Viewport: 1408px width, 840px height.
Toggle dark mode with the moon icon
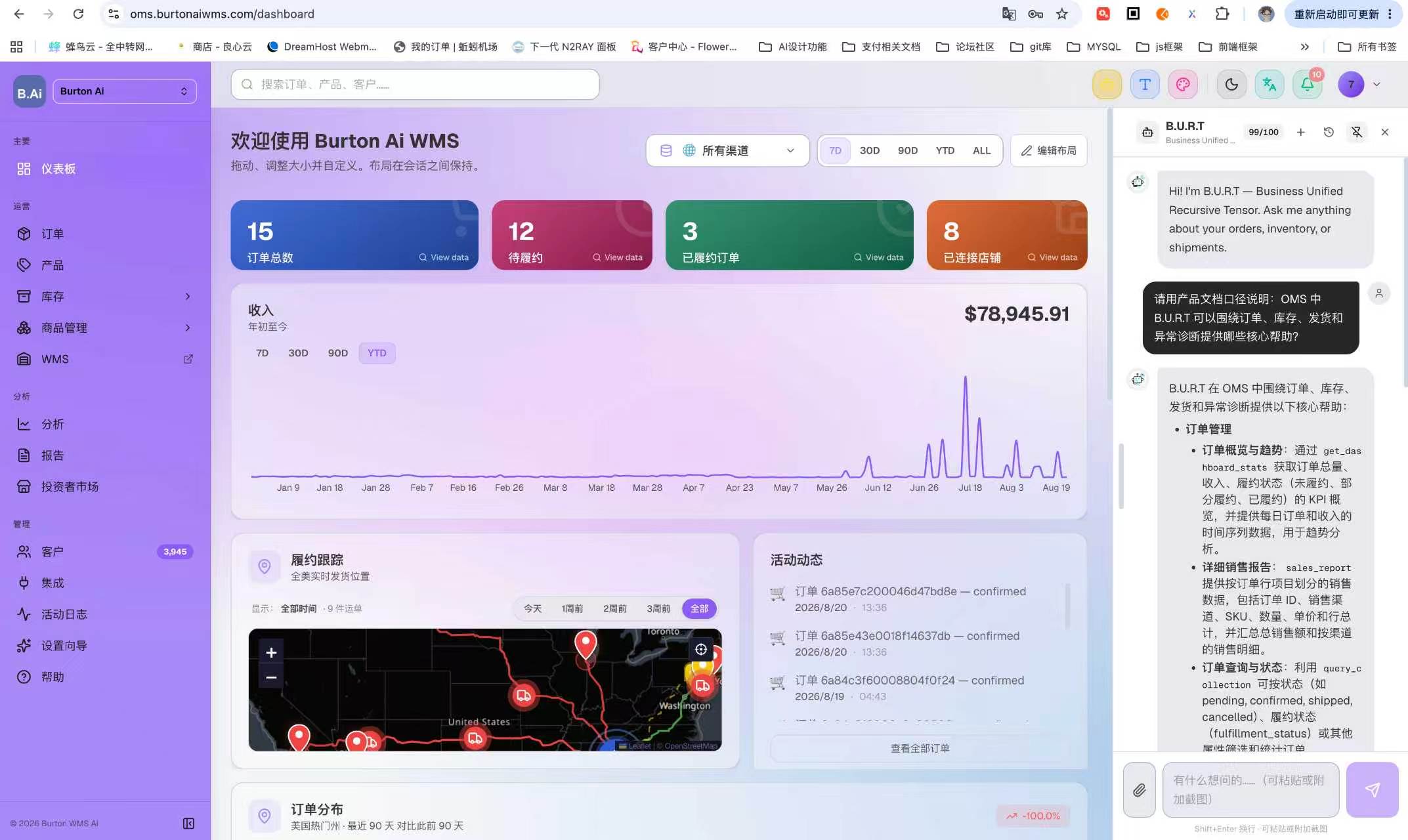click(x=1231, y=85)
